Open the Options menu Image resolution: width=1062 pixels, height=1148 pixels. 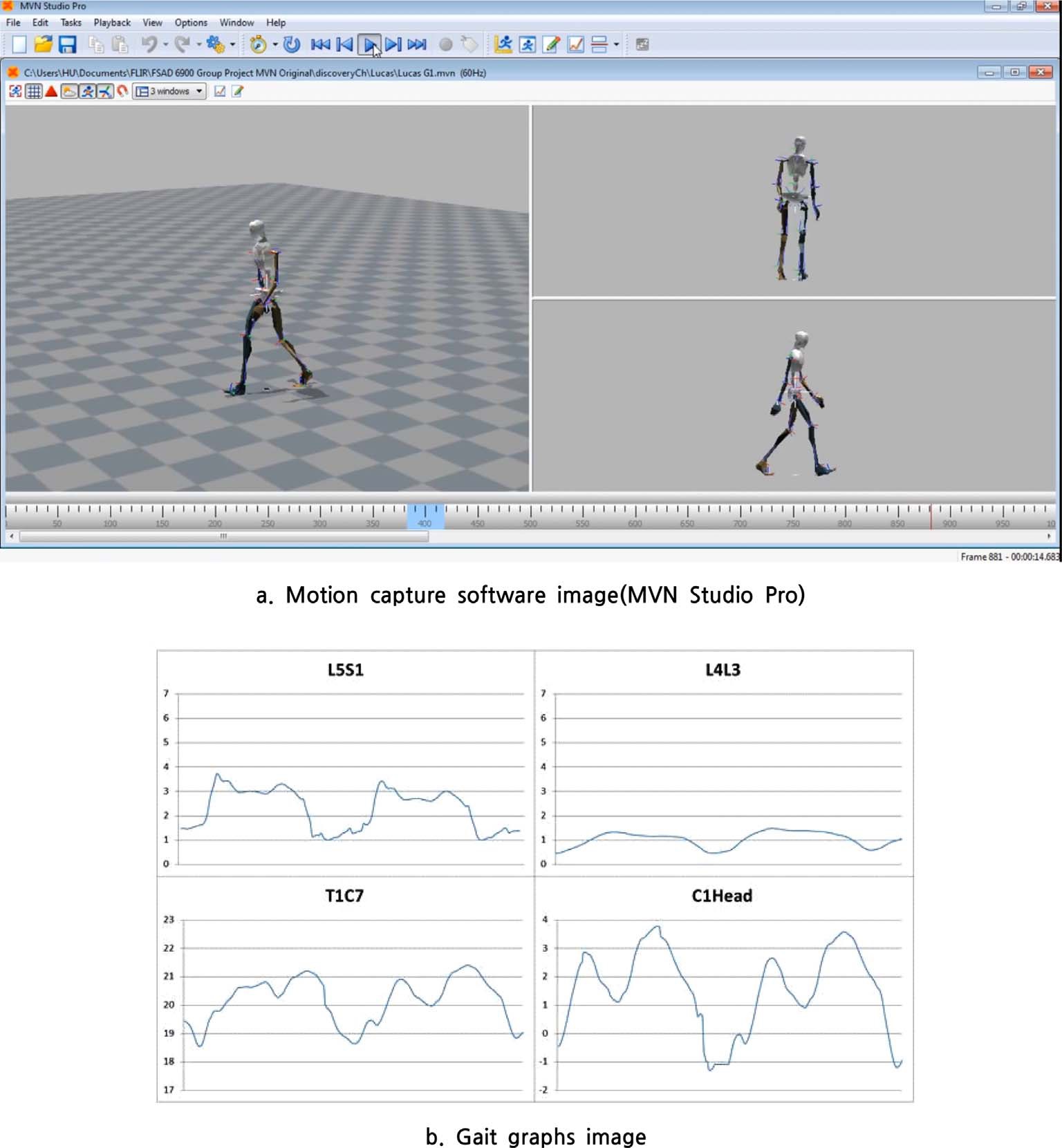coord(191,23)
